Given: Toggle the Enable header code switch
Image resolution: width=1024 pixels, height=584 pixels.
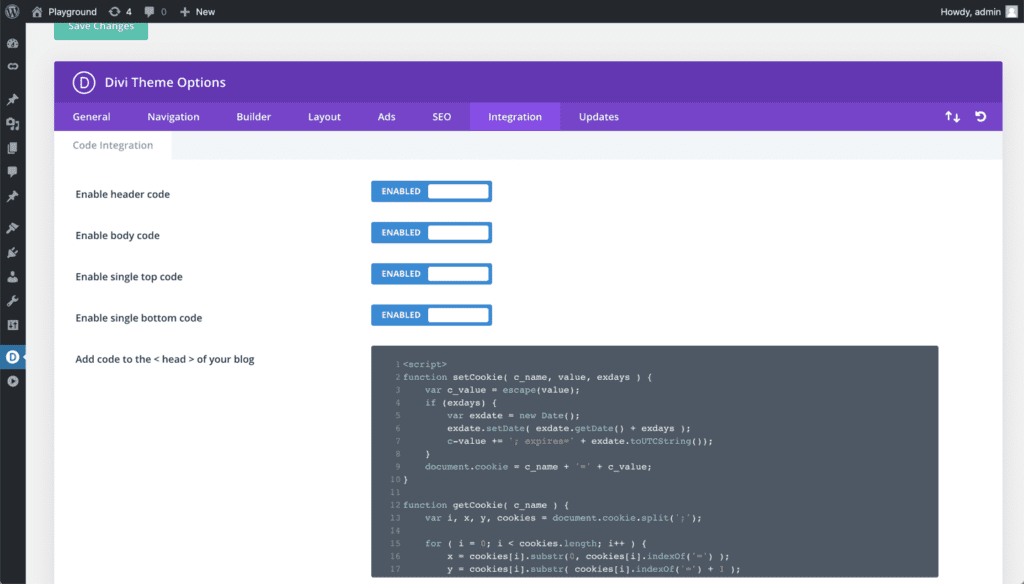Looking at the screenshot, I should pyautogui.click(x=431, y=191).
